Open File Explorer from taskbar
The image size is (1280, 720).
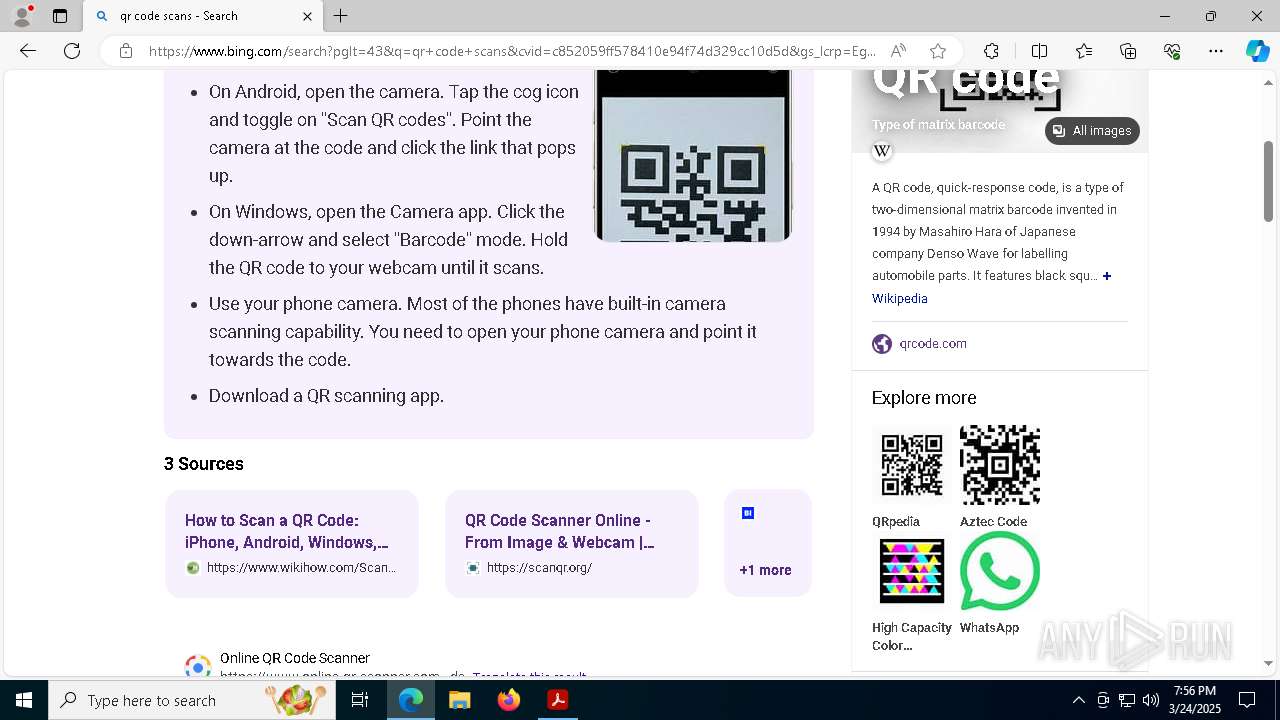460,700
